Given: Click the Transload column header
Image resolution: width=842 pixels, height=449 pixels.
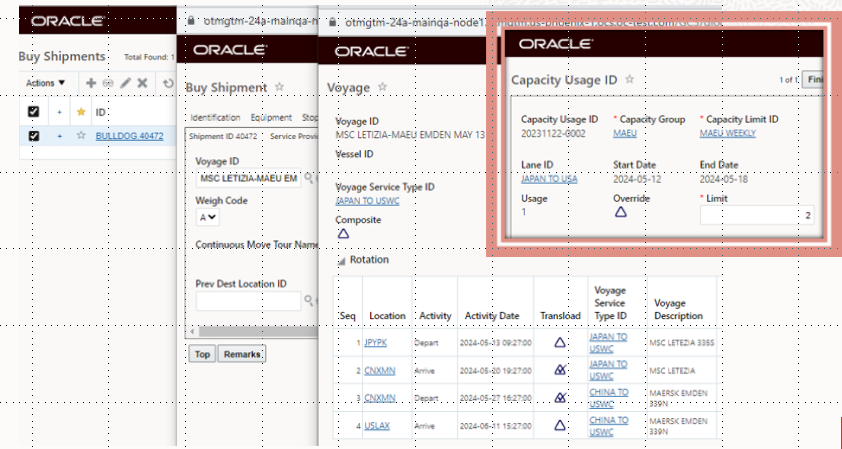Looking at the screenshot, I should click(560, 316).
